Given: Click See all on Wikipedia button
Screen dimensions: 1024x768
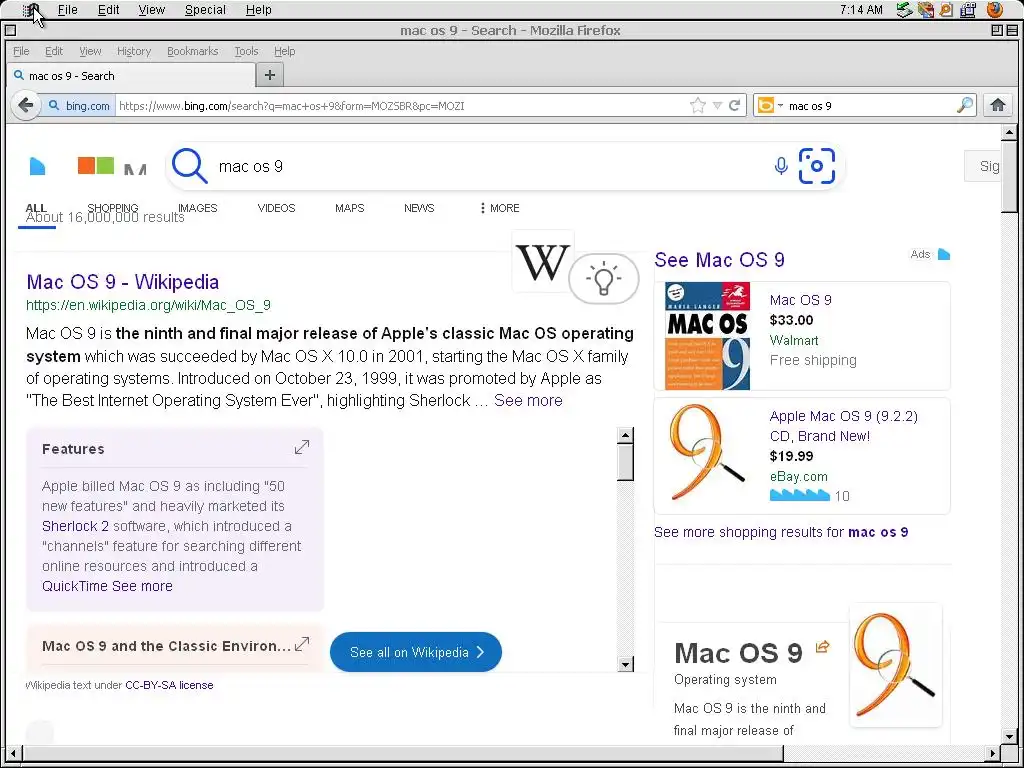Looking at the screenshot, I should pos(416,652).
